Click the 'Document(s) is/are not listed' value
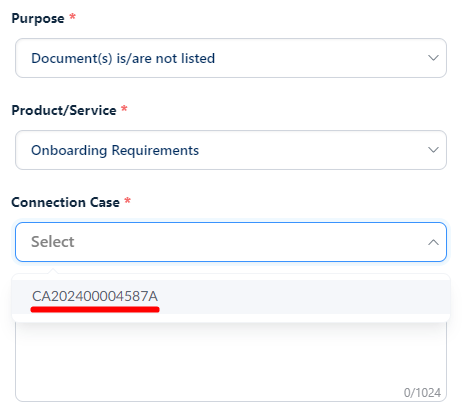The height and width of the screenshot is (416, 463). (x=123, y=58)
